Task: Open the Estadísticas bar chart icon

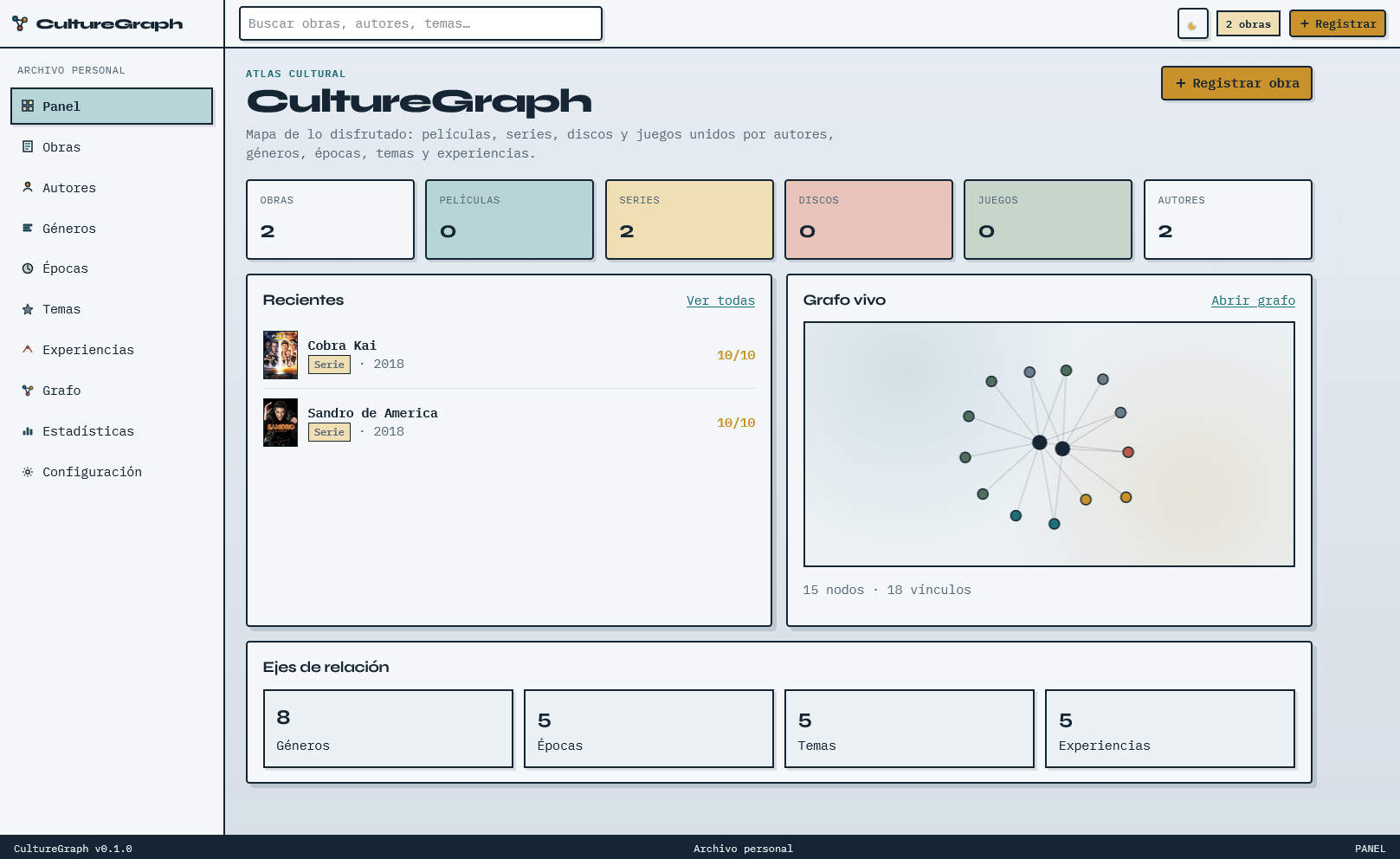Action: coord(28,431)
